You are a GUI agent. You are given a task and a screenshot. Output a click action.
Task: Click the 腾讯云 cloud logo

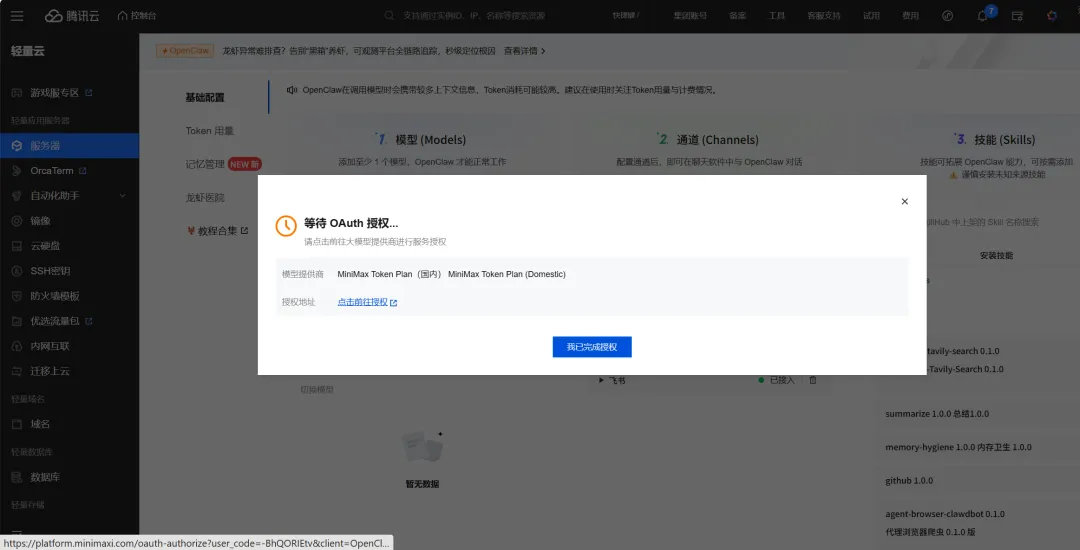pos(72,16)
